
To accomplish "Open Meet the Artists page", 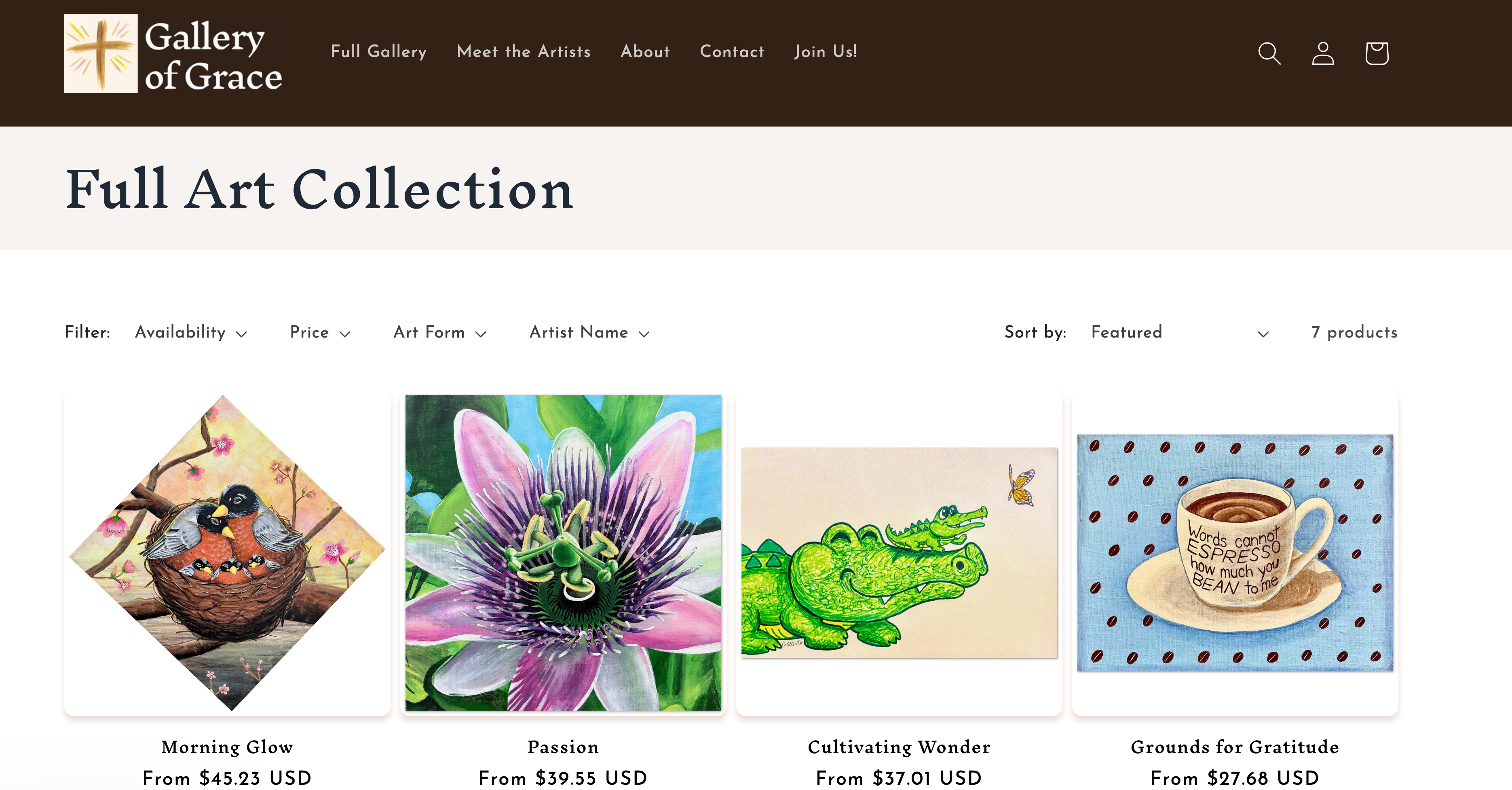I will pyautogui.click(x=524, y=52).
